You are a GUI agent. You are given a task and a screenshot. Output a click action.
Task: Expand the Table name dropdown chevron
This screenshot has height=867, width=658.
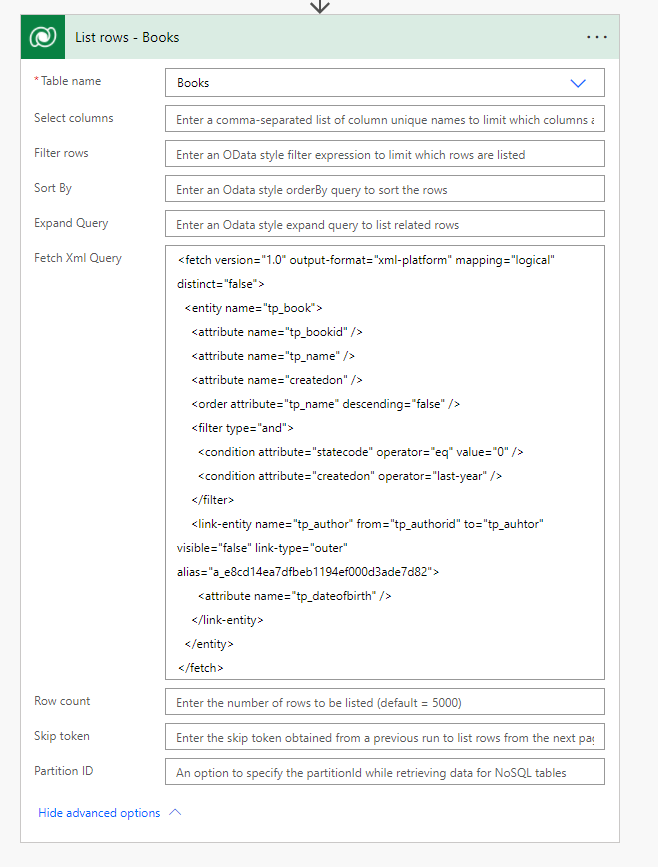577,83
